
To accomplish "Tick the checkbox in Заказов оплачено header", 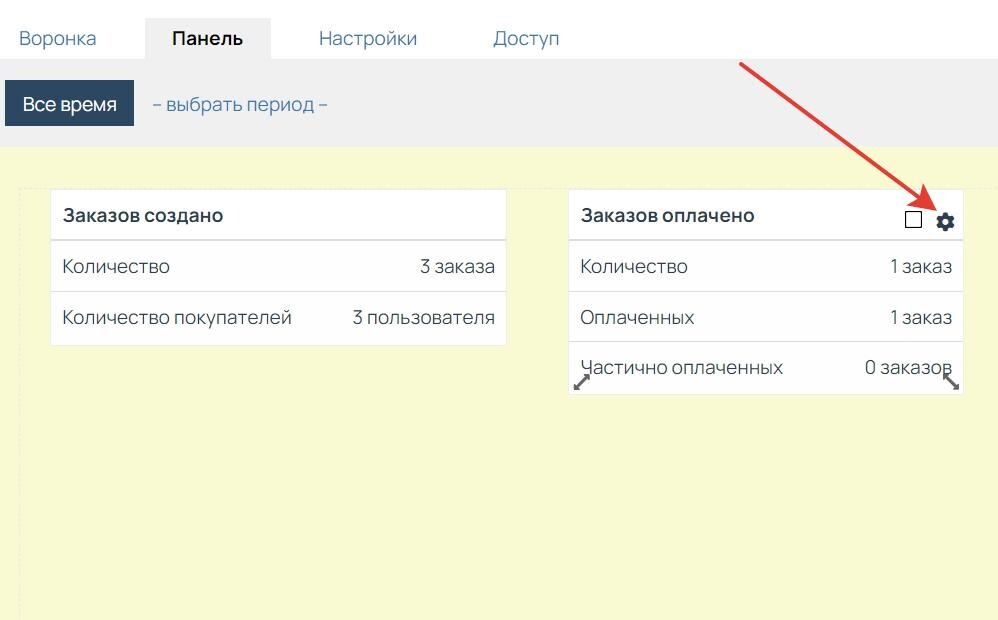I will [913, 220].
